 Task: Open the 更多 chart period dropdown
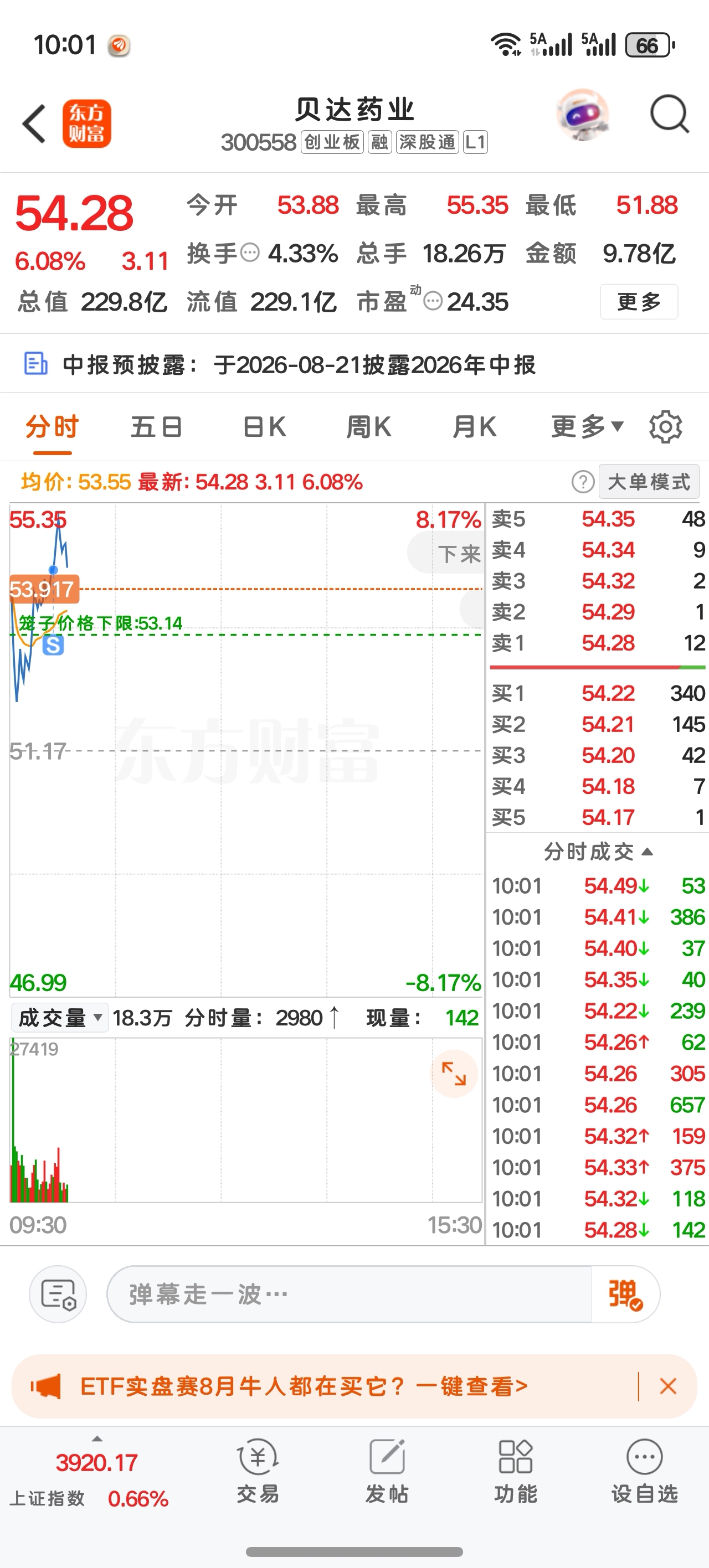click(x=587, y=427)
